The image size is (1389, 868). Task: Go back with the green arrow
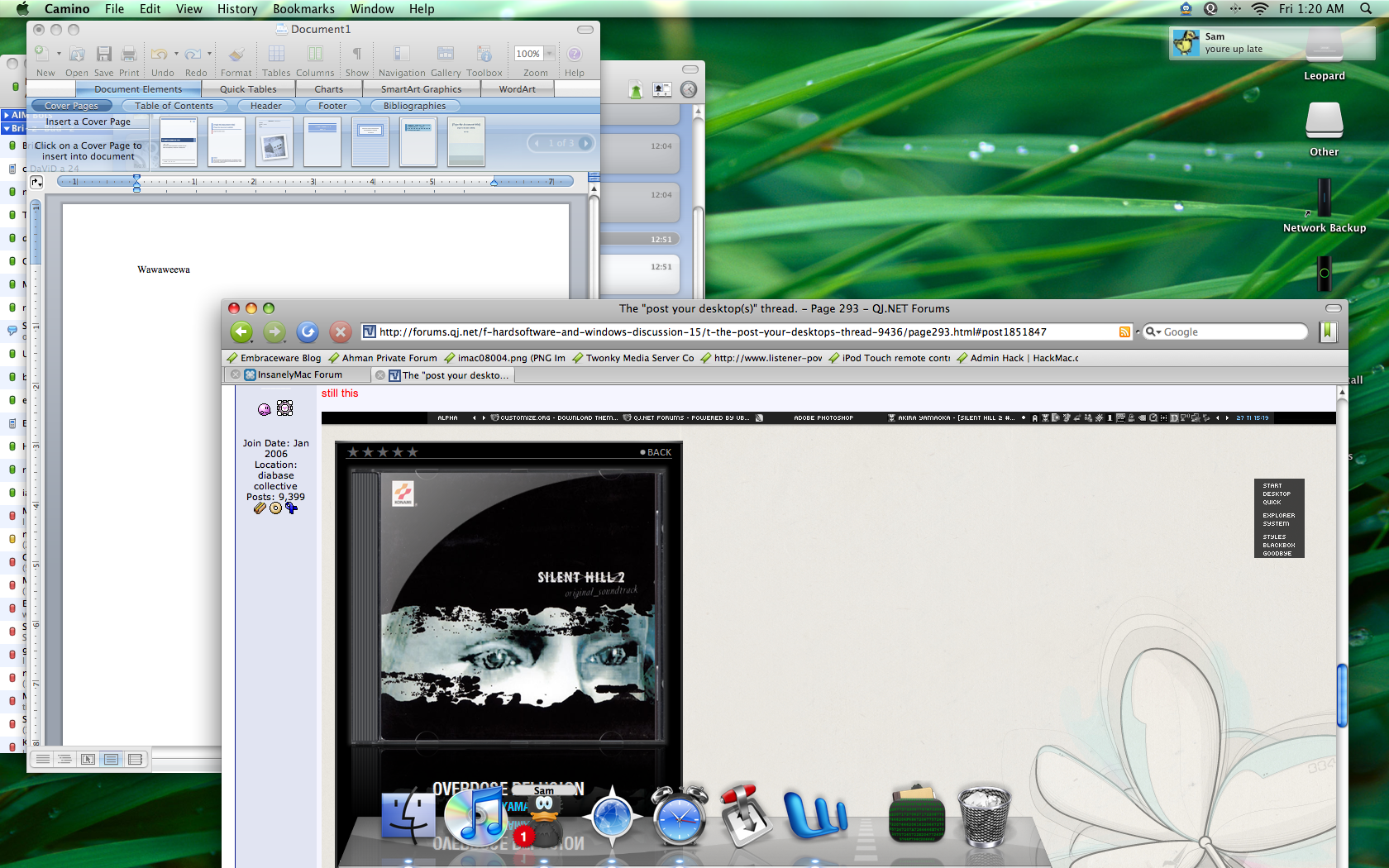[x=241, y=332]
